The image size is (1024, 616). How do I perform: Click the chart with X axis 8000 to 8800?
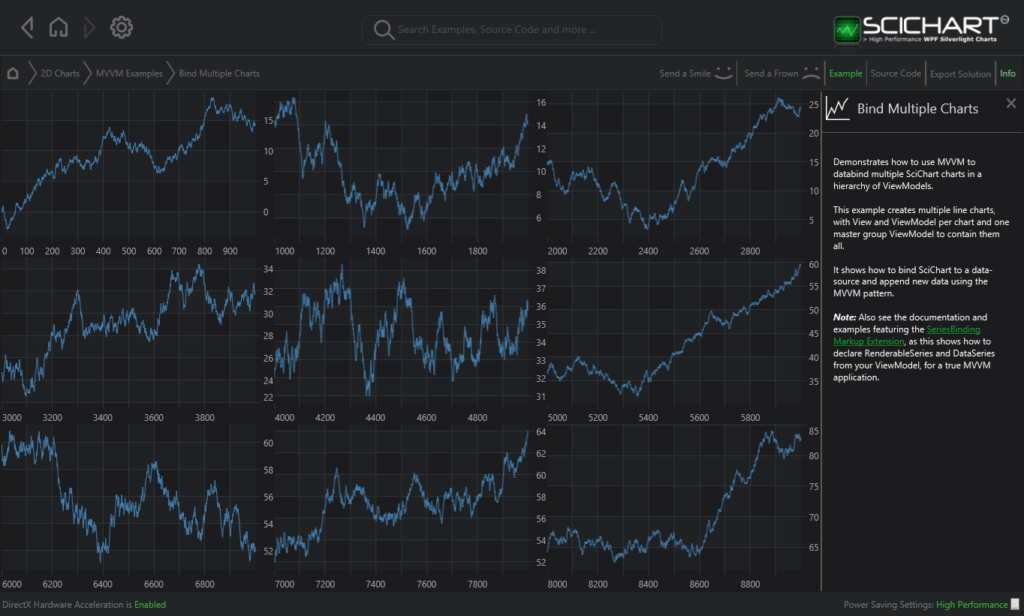674,498
